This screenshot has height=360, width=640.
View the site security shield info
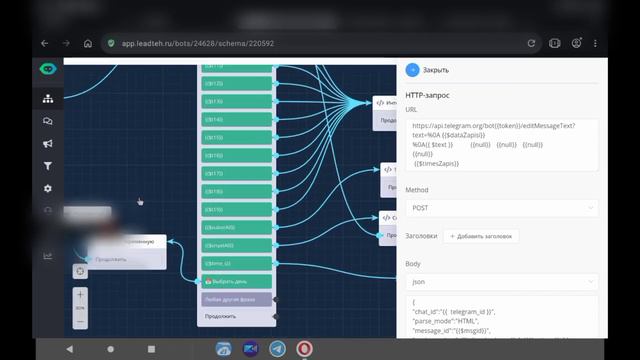[x=111, y=43]
